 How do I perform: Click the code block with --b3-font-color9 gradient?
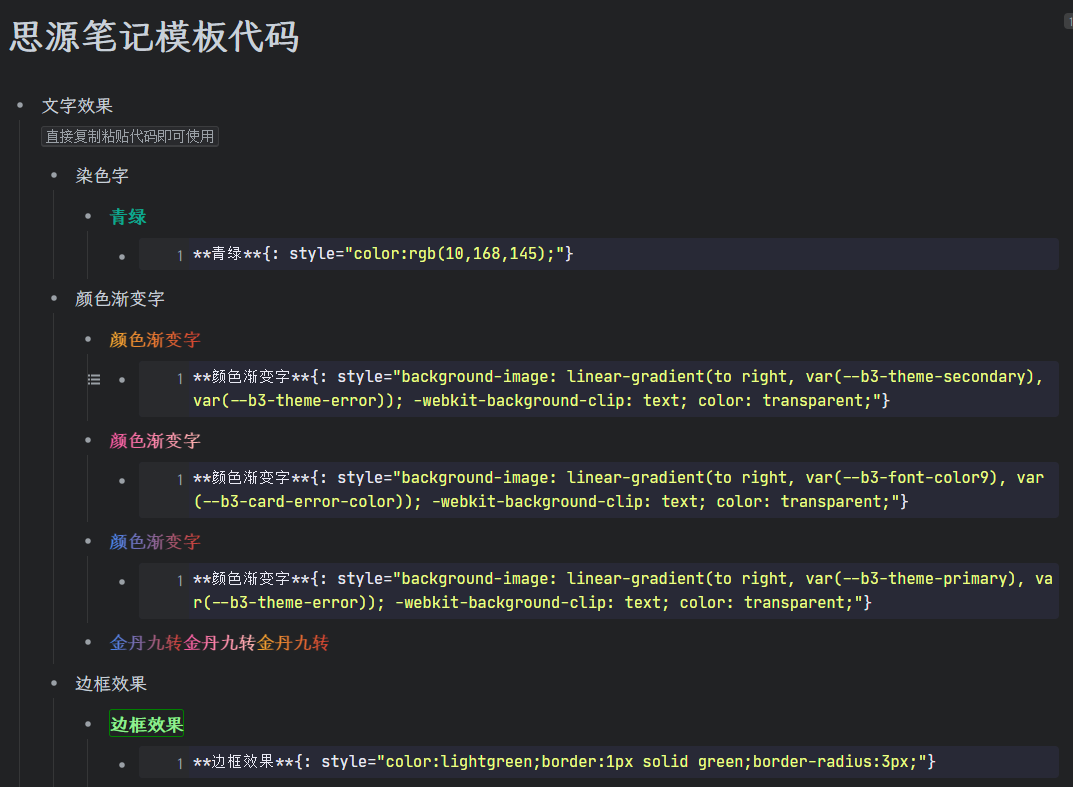click(598, 490)
